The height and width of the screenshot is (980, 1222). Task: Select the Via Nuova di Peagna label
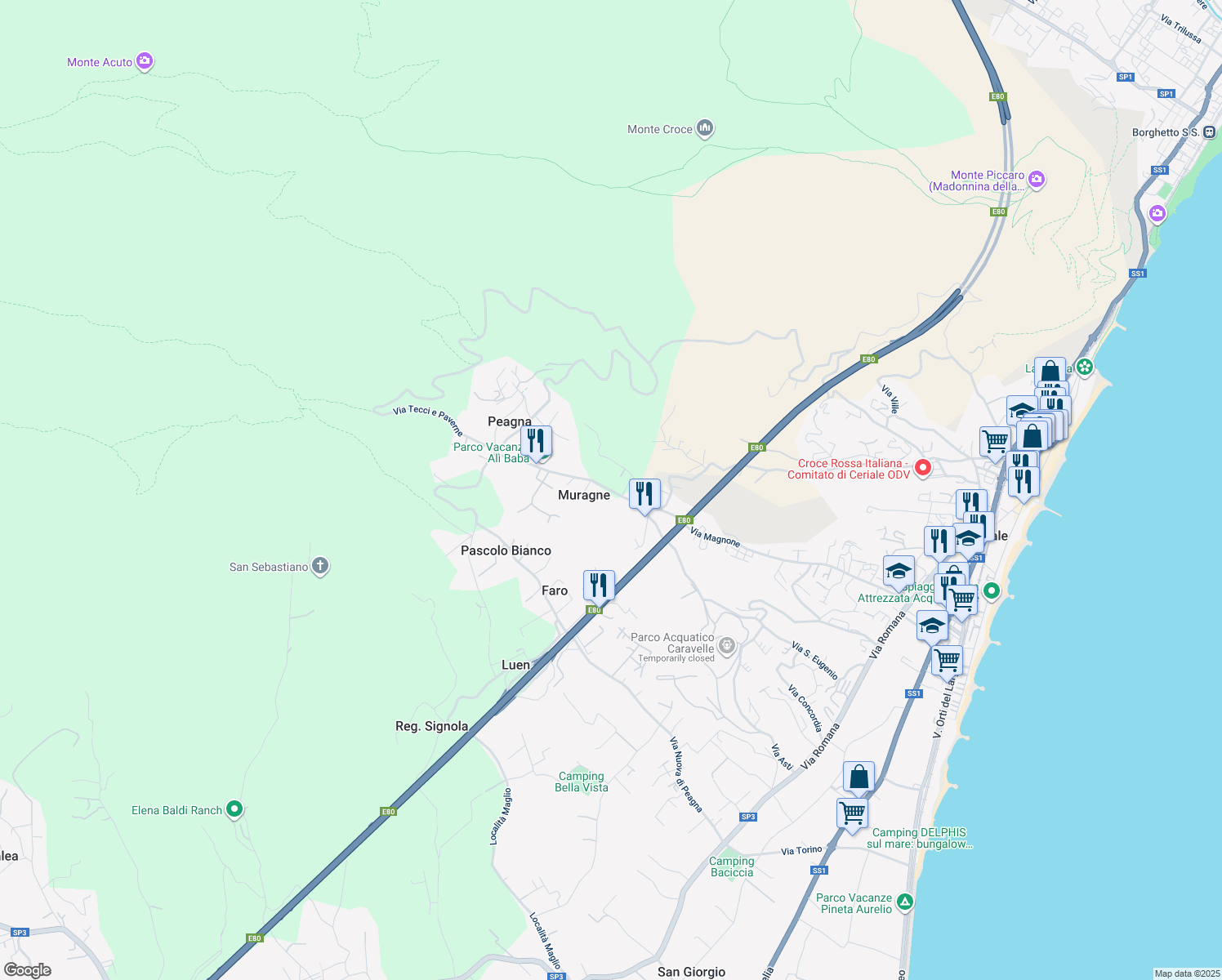[686, 775]
